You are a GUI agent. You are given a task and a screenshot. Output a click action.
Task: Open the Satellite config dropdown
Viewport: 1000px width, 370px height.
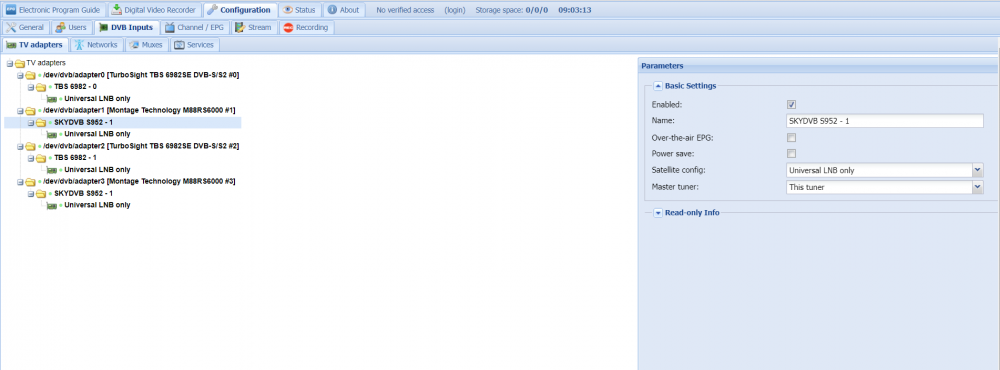[977, 170]
